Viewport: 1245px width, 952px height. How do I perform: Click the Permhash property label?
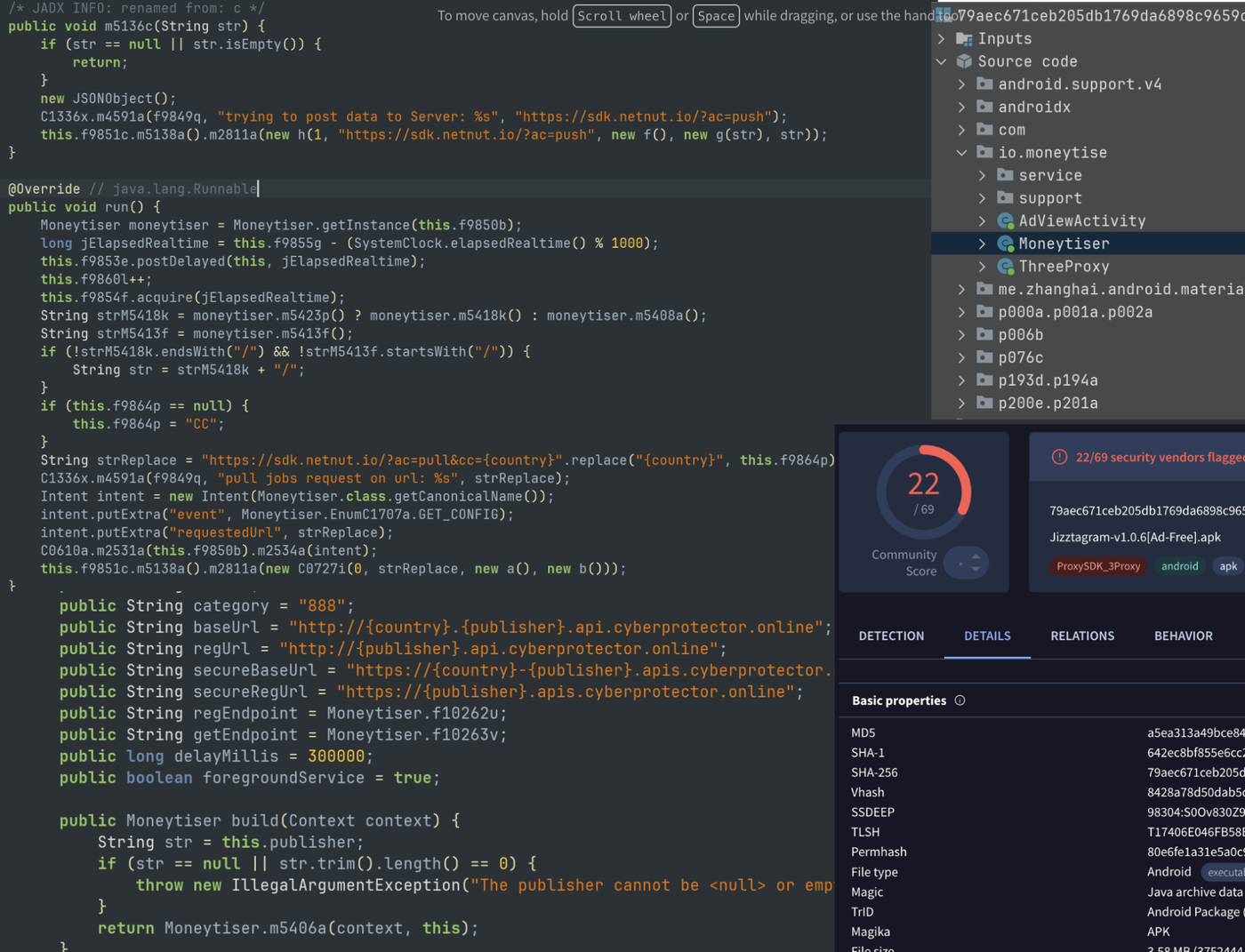879,852
